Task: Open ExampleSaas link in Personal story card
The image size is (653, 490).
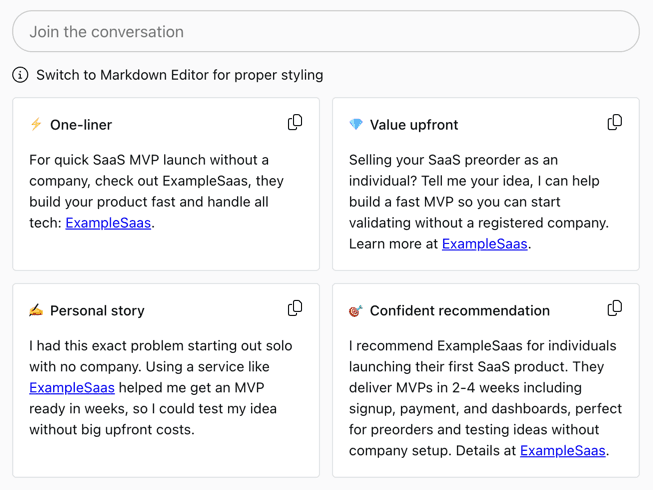Action: pos(72,387)
